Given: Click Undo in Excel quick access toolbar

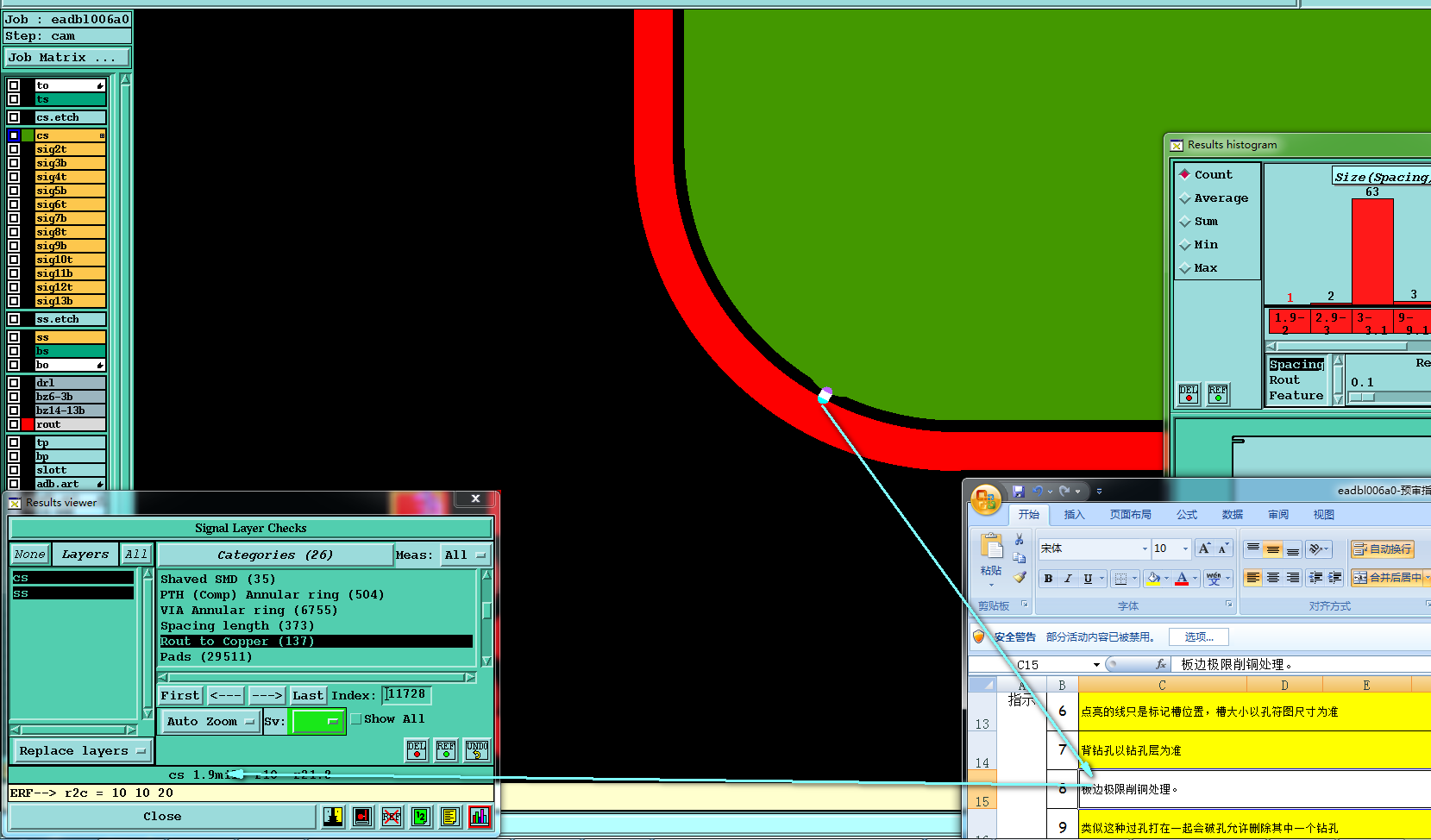Looking at the screenshot, I should click(1038, 491).
